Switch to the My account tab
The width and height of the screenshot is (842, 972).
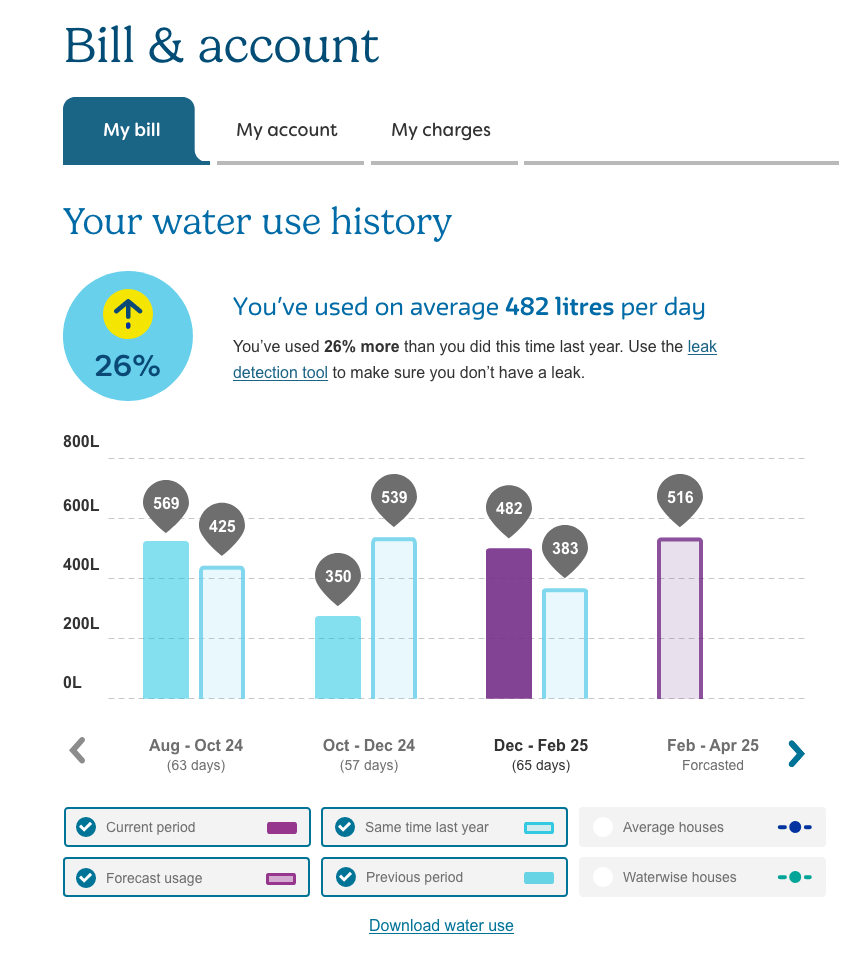tap(287, 130)
